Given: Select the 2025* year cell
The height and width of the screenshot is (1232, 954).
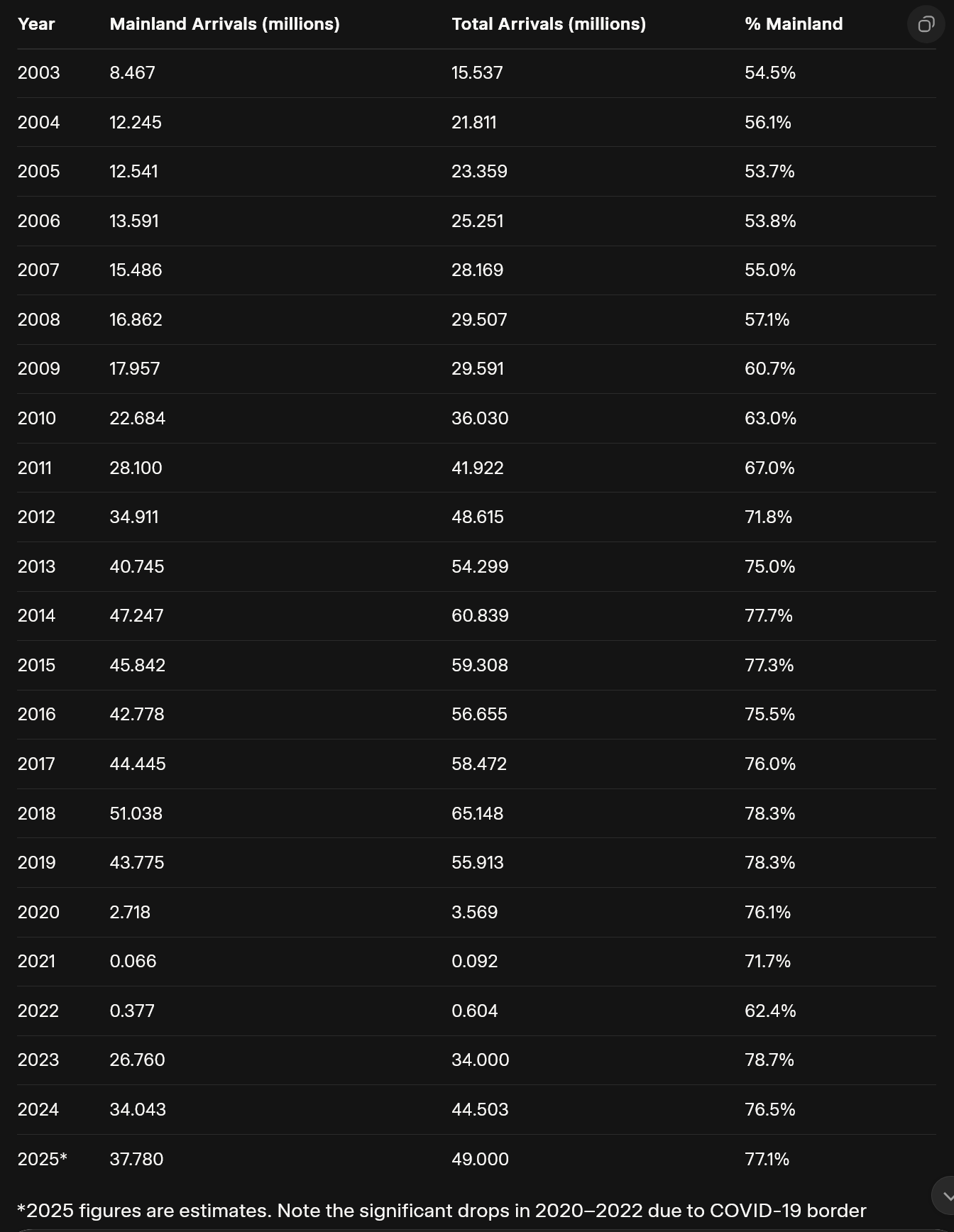Looking at the screenshot, I should click(x=43, y=1159).
